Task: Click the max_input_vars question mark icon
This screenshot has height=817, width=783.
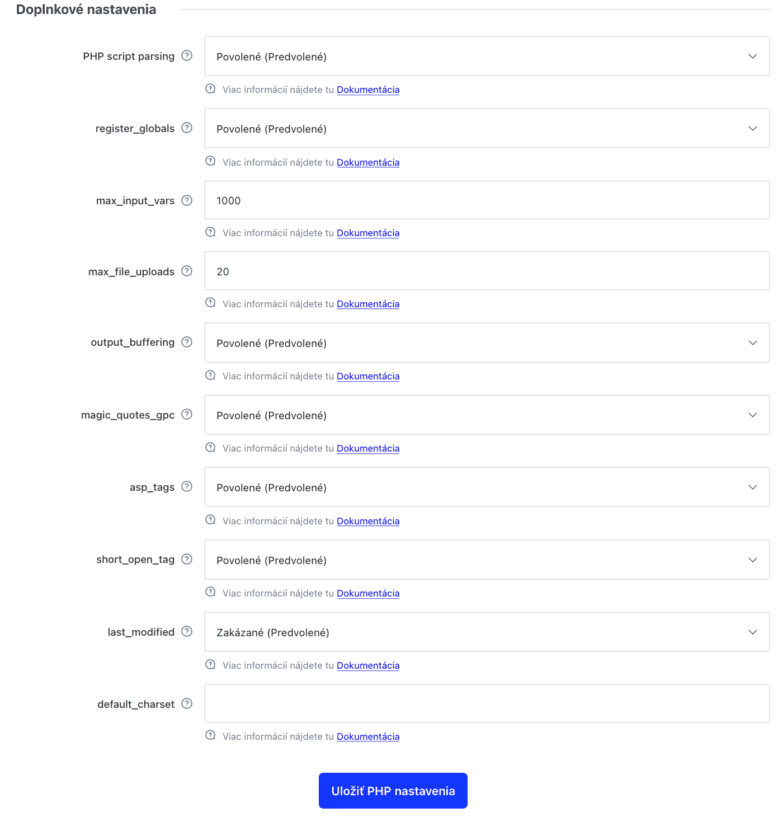Action: (x=187, y=200)
